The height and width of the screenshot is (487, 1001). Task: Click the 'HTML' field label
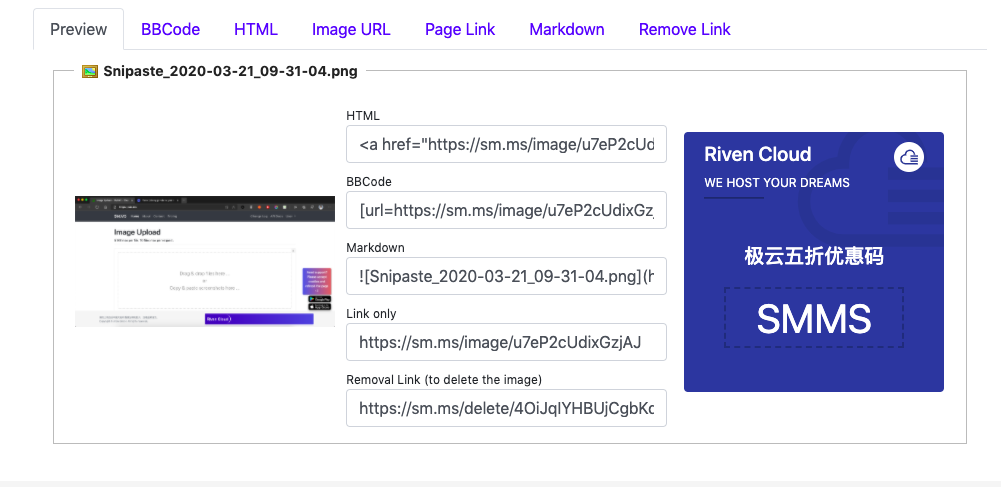coord(363,116)
